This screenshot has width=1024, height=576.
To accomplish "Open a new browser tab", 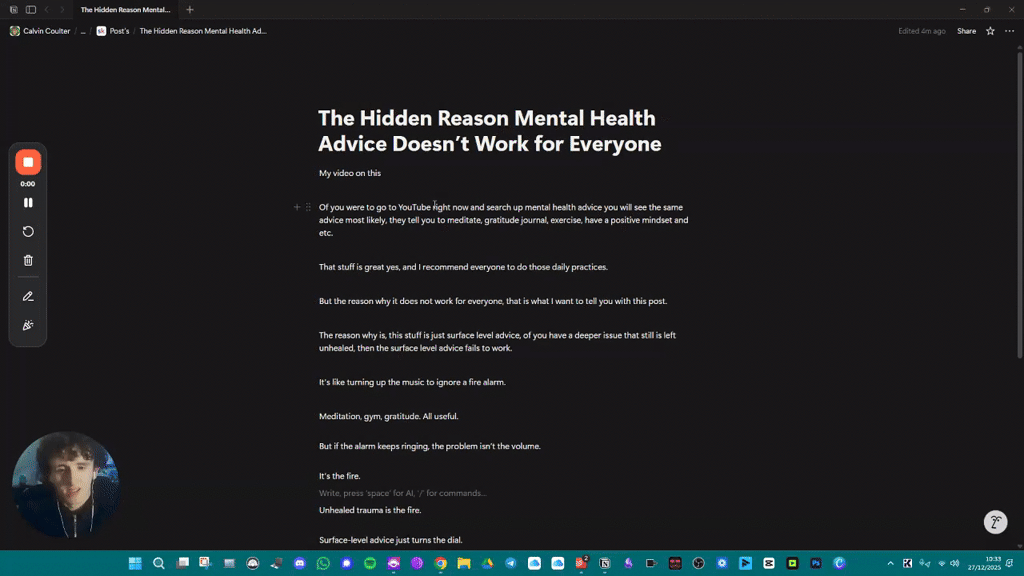I will click(189, 9).
